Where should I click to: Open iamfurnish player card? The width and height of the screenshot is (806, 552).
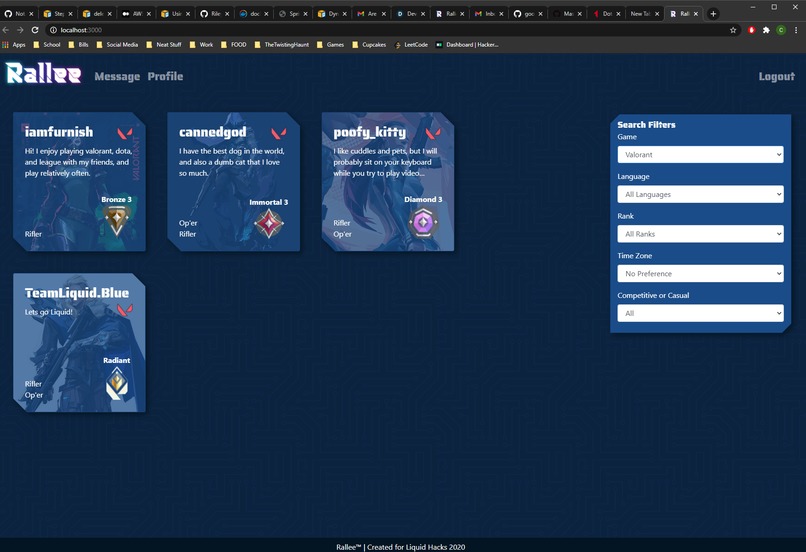[79, 181]
